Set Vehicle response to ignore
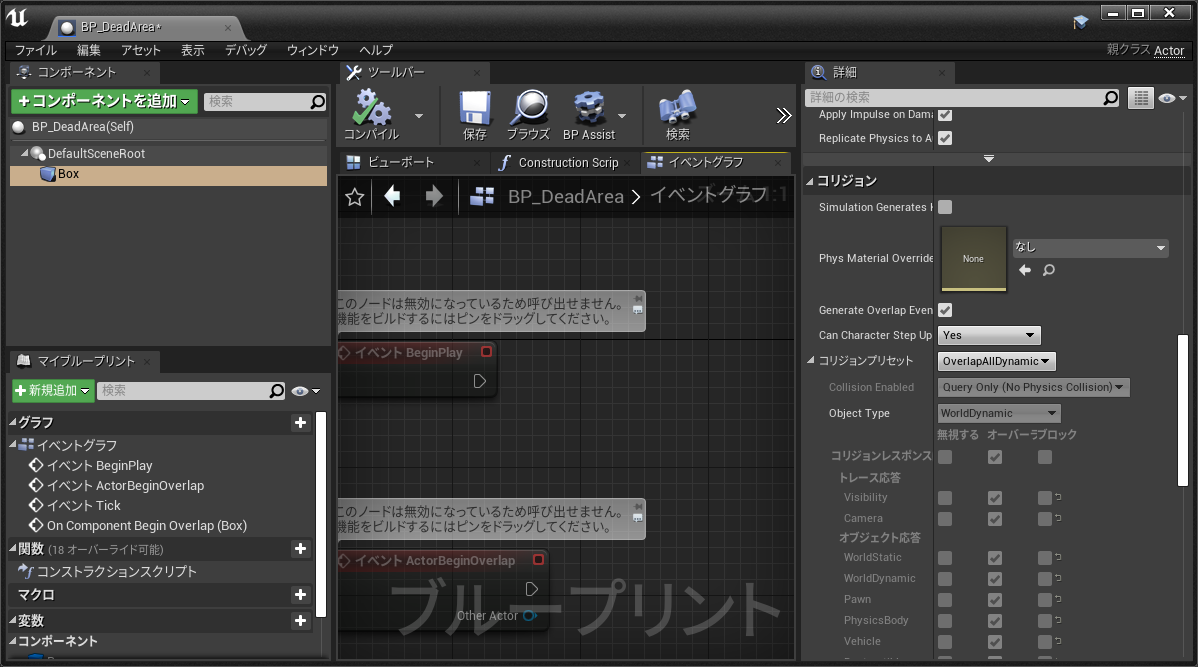This screenshot has width=1198, height=667. click(945, 642)
